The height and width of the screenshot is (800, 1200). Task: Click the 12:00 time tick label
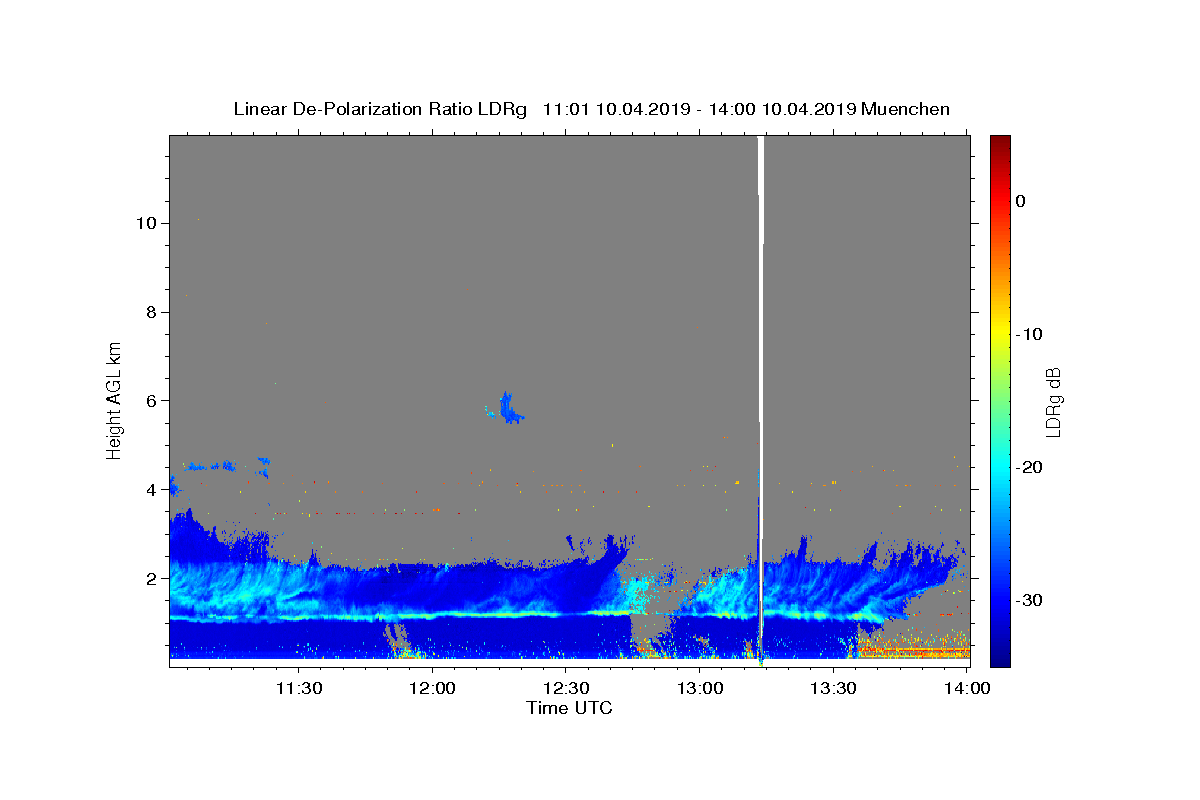pyautogui.click(x=432, y=688)
